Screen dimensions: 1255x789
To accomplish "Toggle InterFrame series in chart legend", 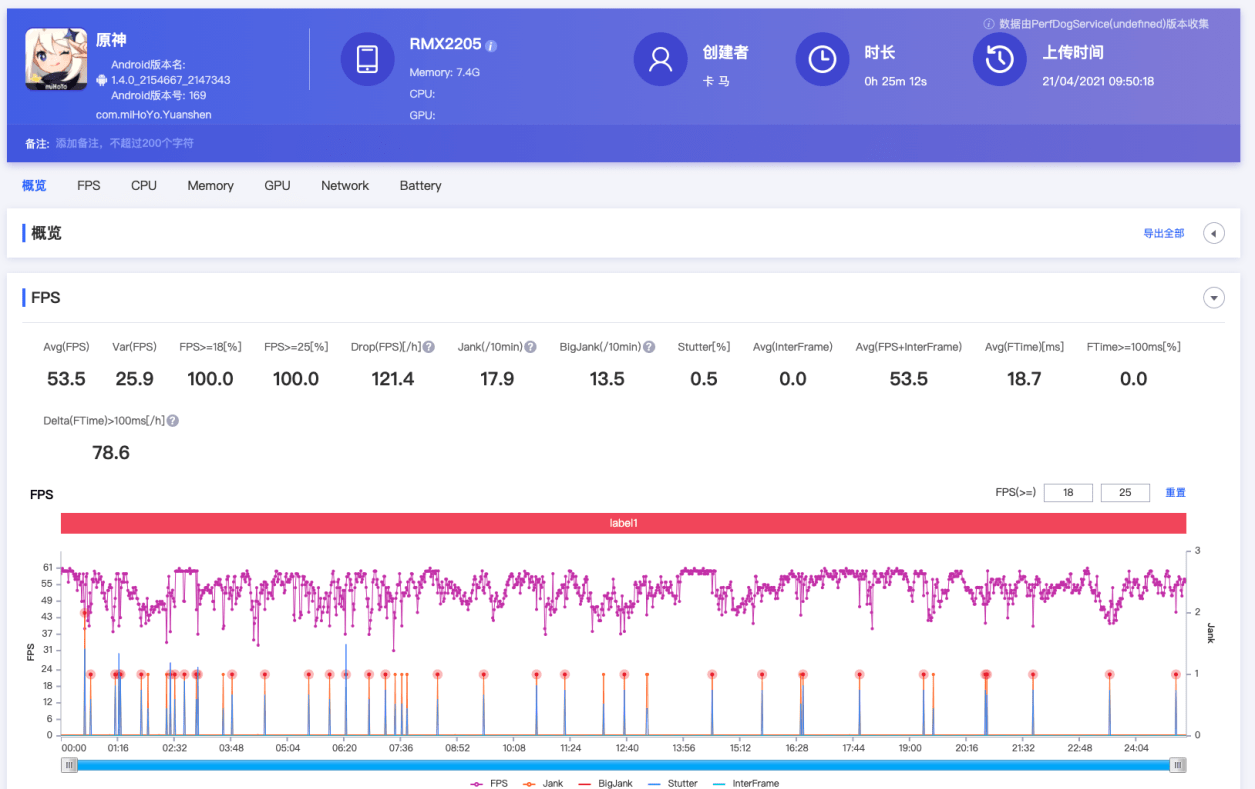I will pos(744,783).
